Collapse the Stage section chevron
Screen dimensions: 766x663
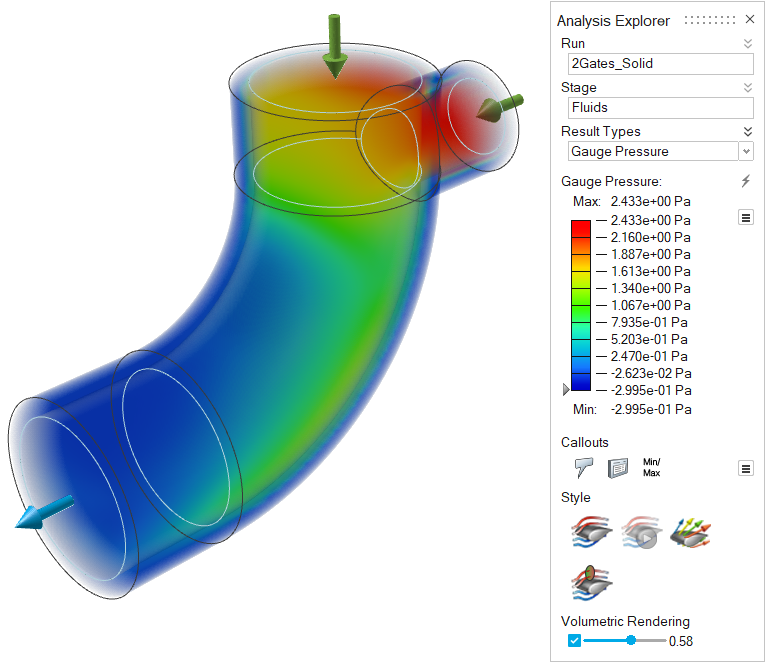tap(747, 88)
